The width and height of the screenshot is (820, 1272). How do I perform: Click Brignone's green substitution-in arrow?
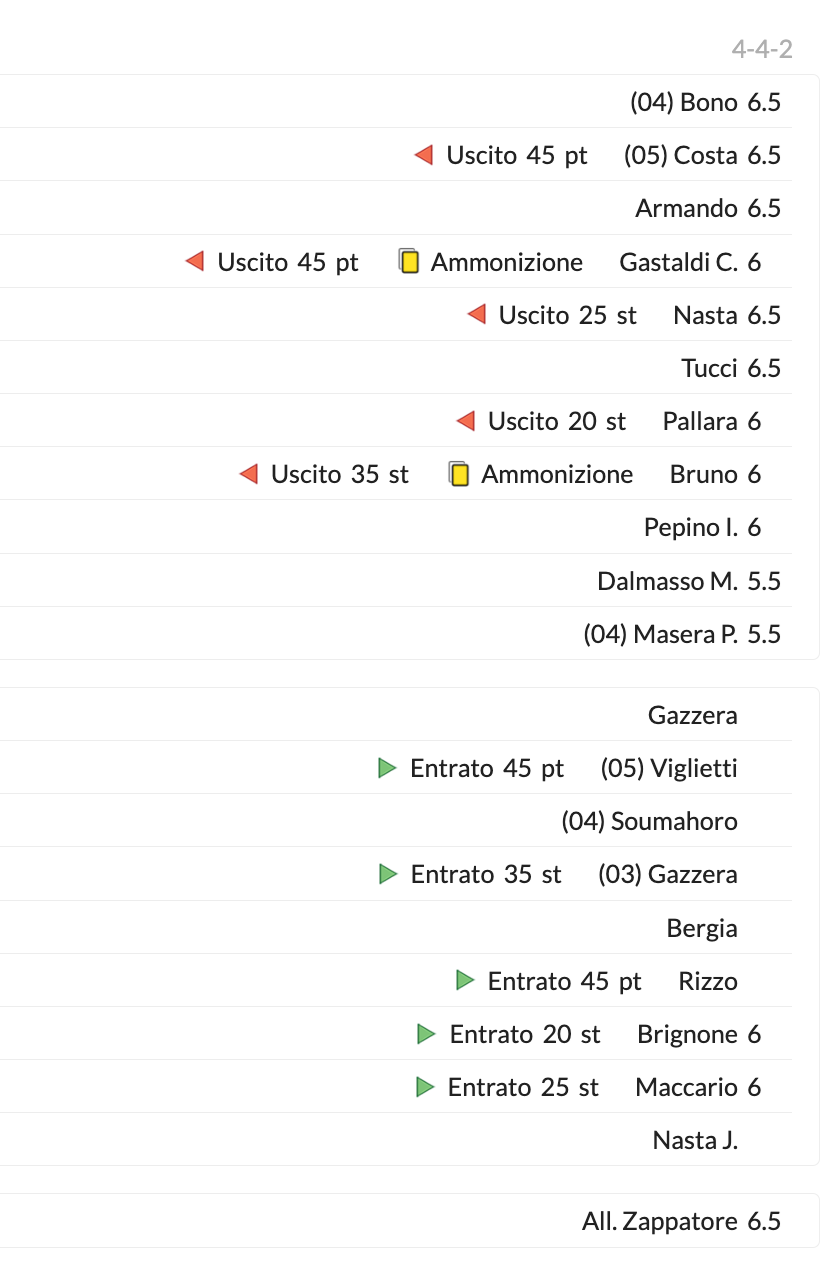pos(427,1034)
